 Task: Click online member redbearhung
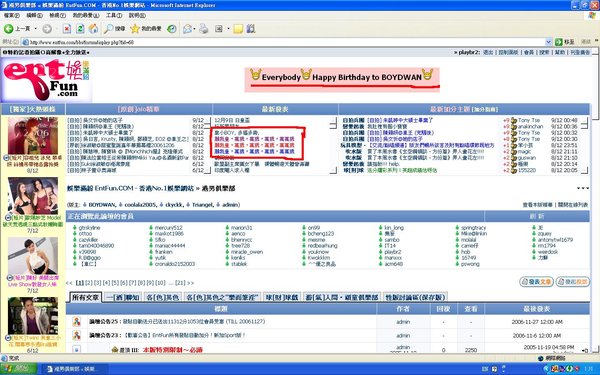[323, 246]
